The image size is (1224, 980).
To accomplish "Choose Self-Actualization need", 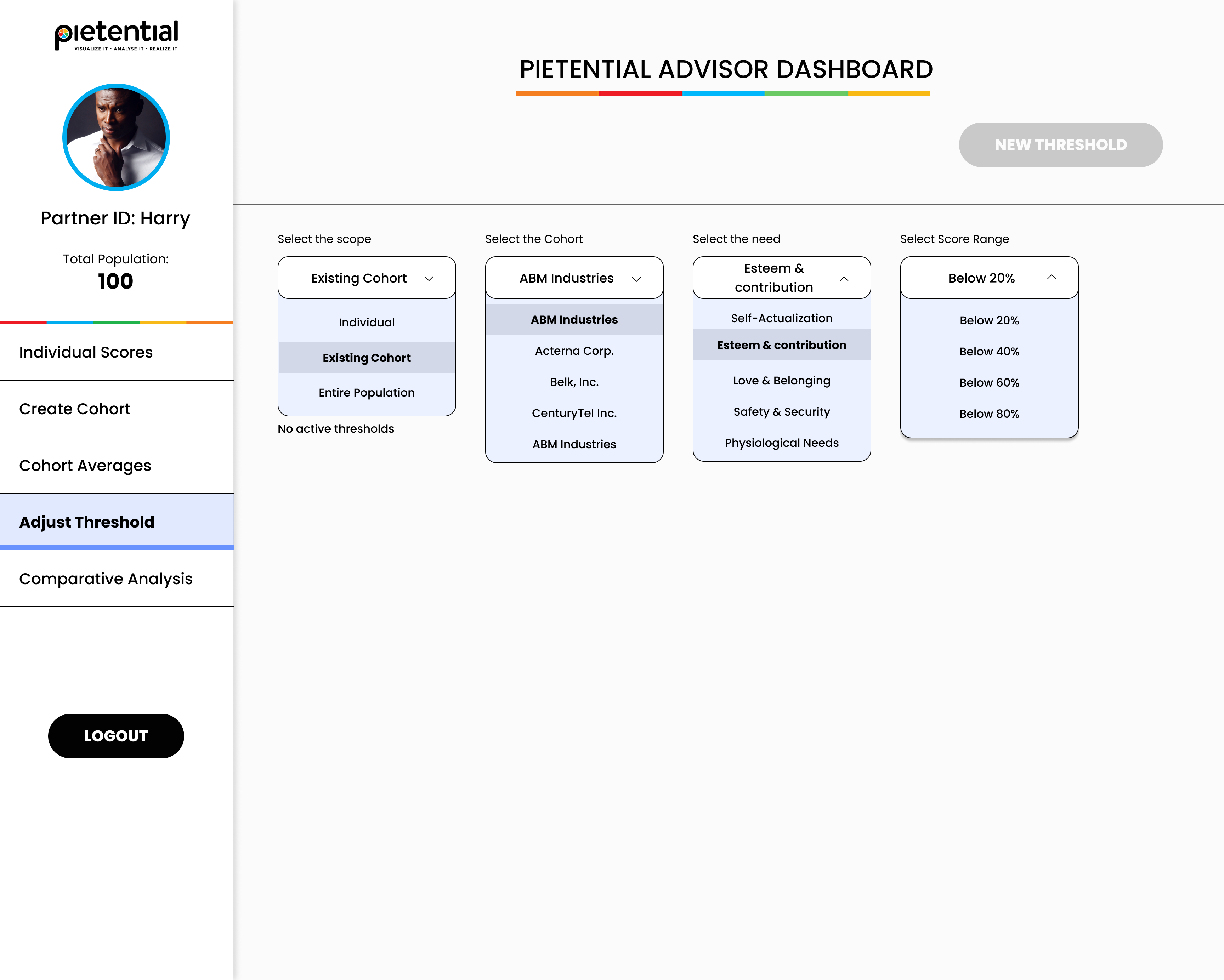I will pyautogui.click(x=782, y=318).
